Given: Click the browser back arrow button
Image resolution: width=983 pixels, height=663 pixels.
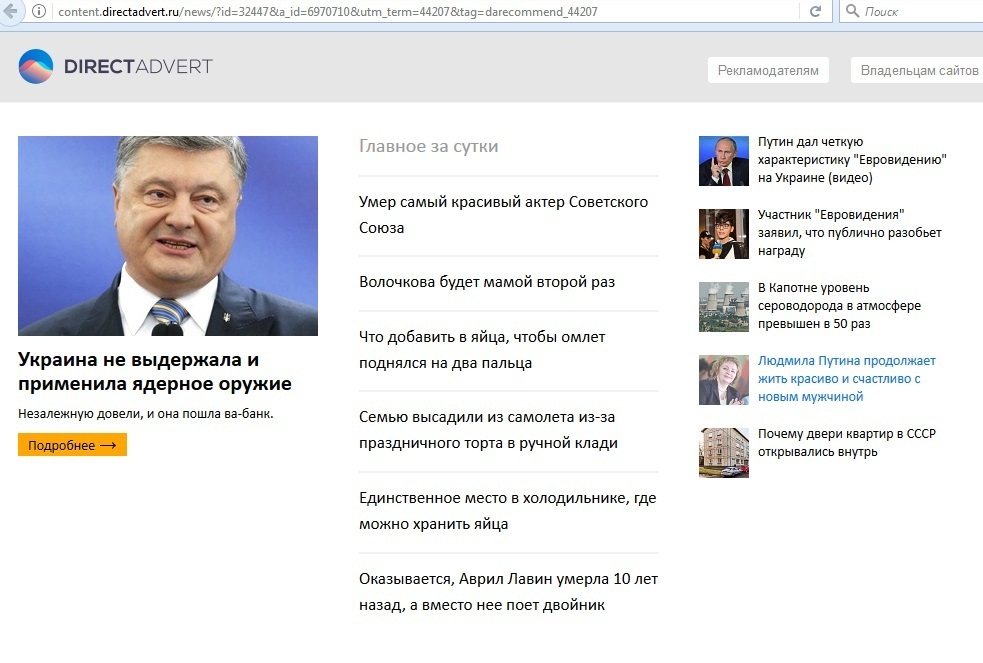Looking at the screenshot, I should (x=11, y=11).
